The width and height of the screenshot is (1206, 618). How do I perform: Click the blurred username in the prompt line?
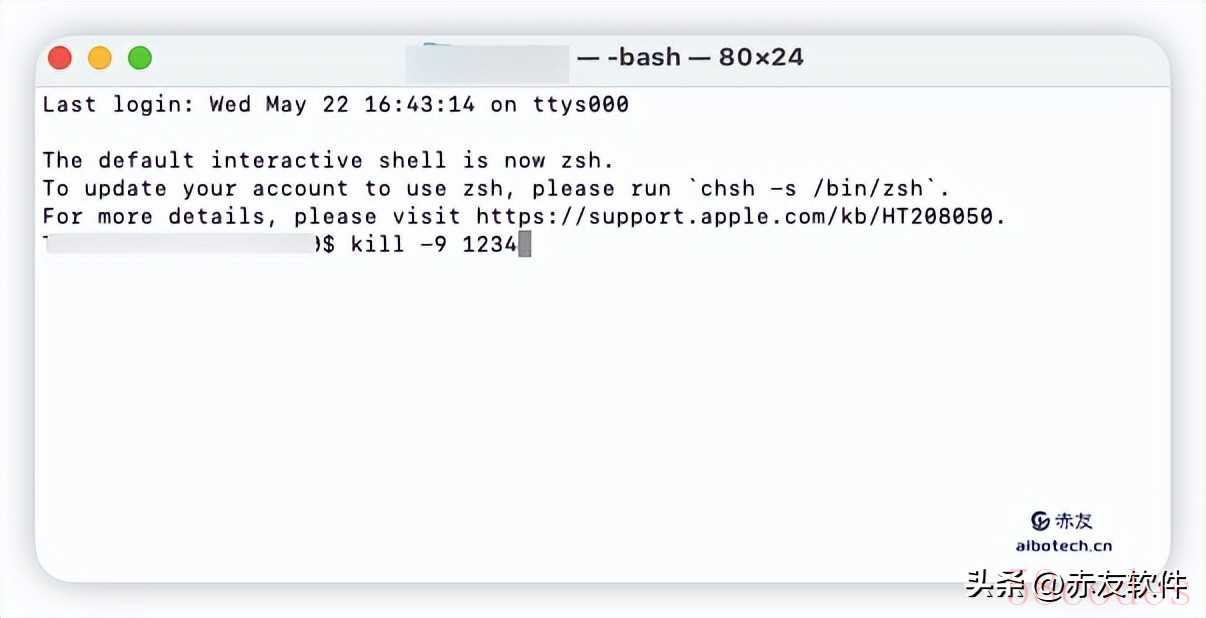click(x=181, y=244)
